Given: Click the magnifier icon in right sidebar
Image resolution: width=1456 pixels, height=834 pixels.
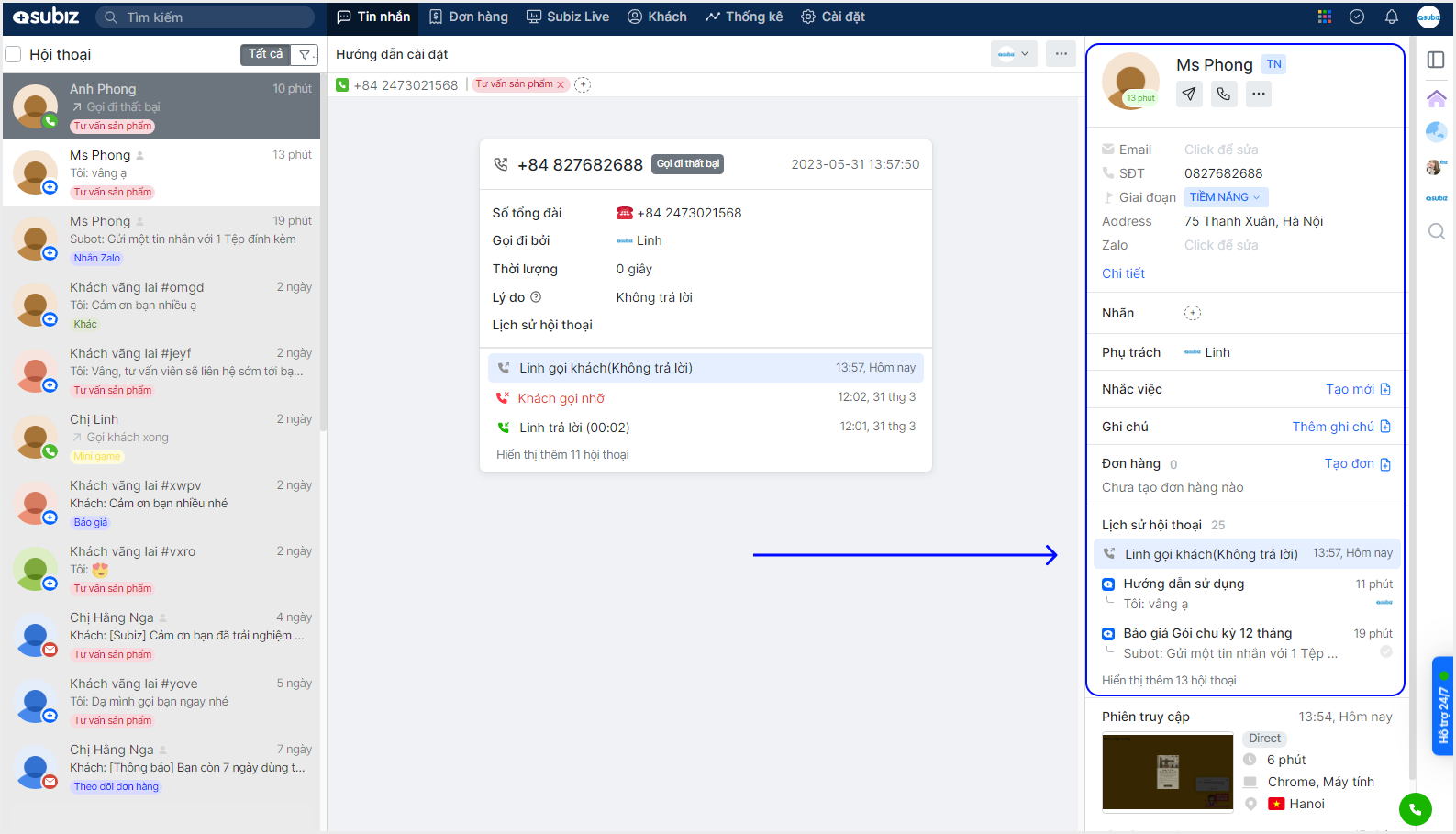Looking at the screenshot, I should click(1436, 231).
